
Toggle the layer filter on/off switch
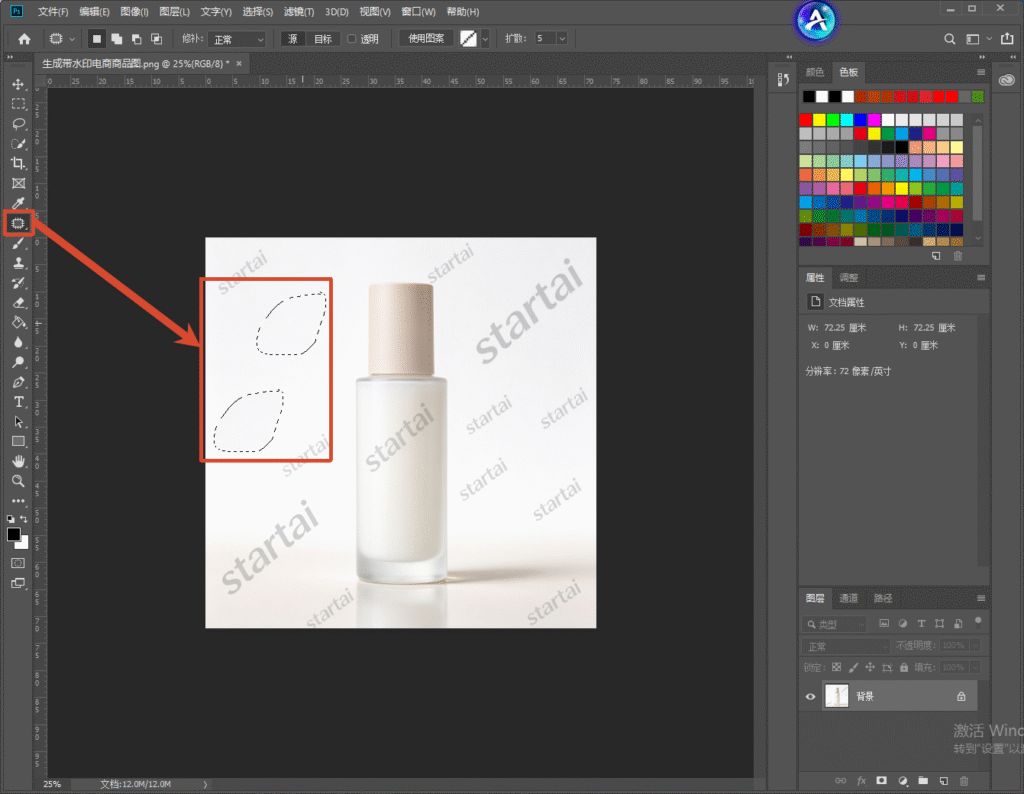coord(978,622)
